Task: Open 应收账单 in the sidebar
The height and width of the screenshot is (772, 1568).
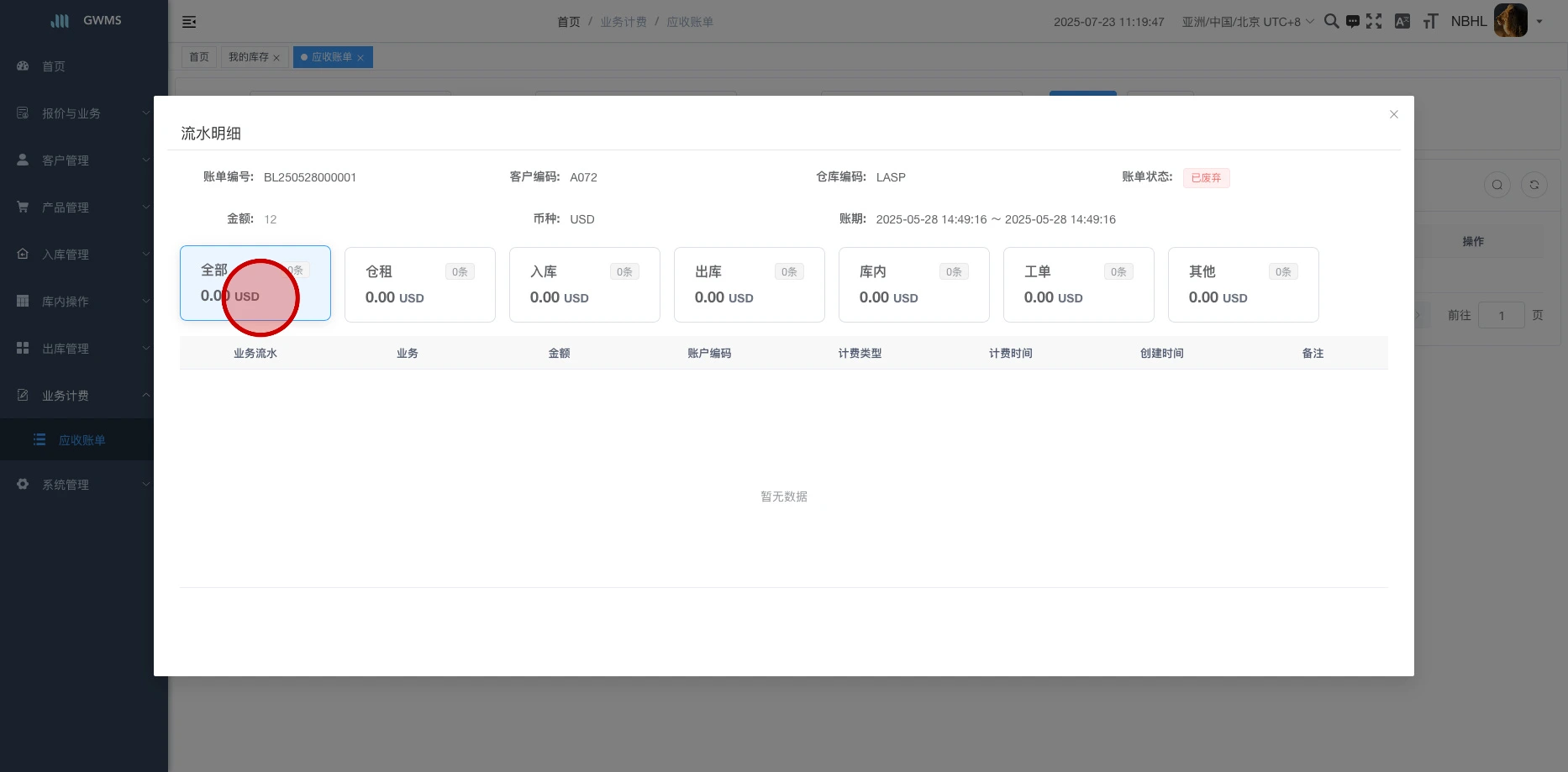Action: (82, 440)
